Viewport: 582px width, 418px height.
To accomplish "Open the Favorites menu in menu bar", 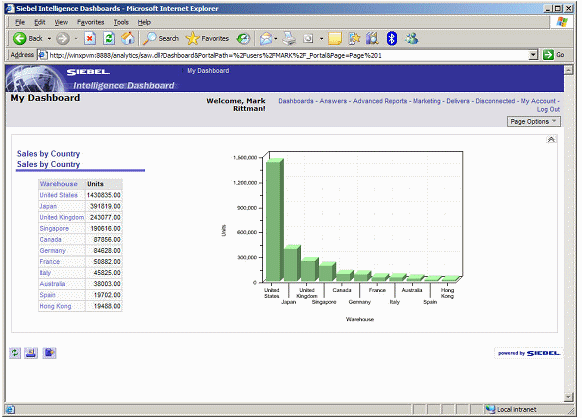I will click(x=91, y=22).
